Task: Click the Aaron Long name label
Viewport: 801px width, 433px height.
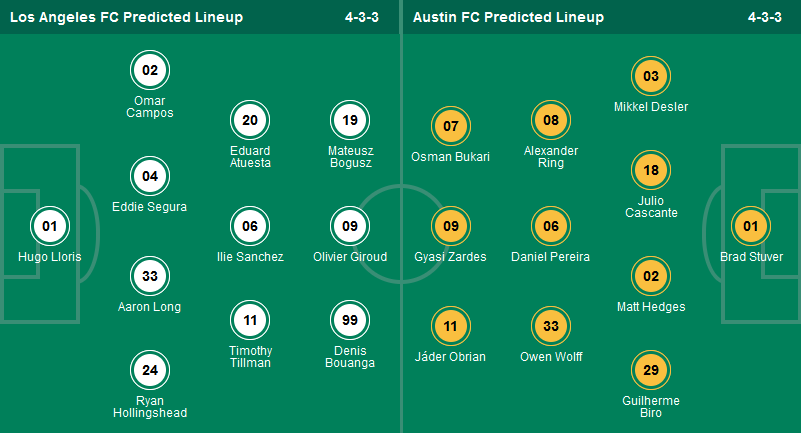Action: tap(150, 307)
